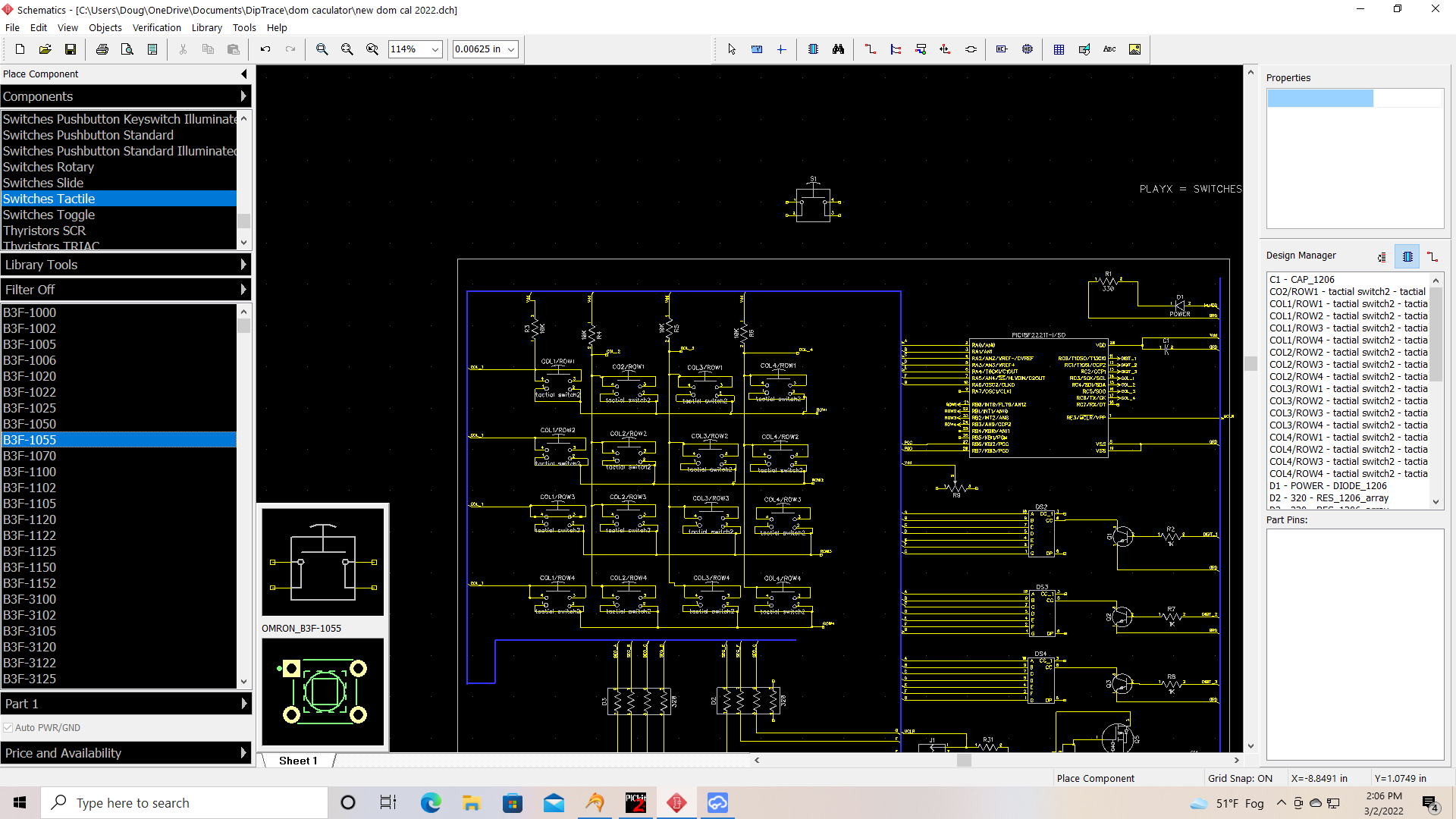1456x819 pixels.
Task: Save the current schematic
Action: tap(71, 49)
